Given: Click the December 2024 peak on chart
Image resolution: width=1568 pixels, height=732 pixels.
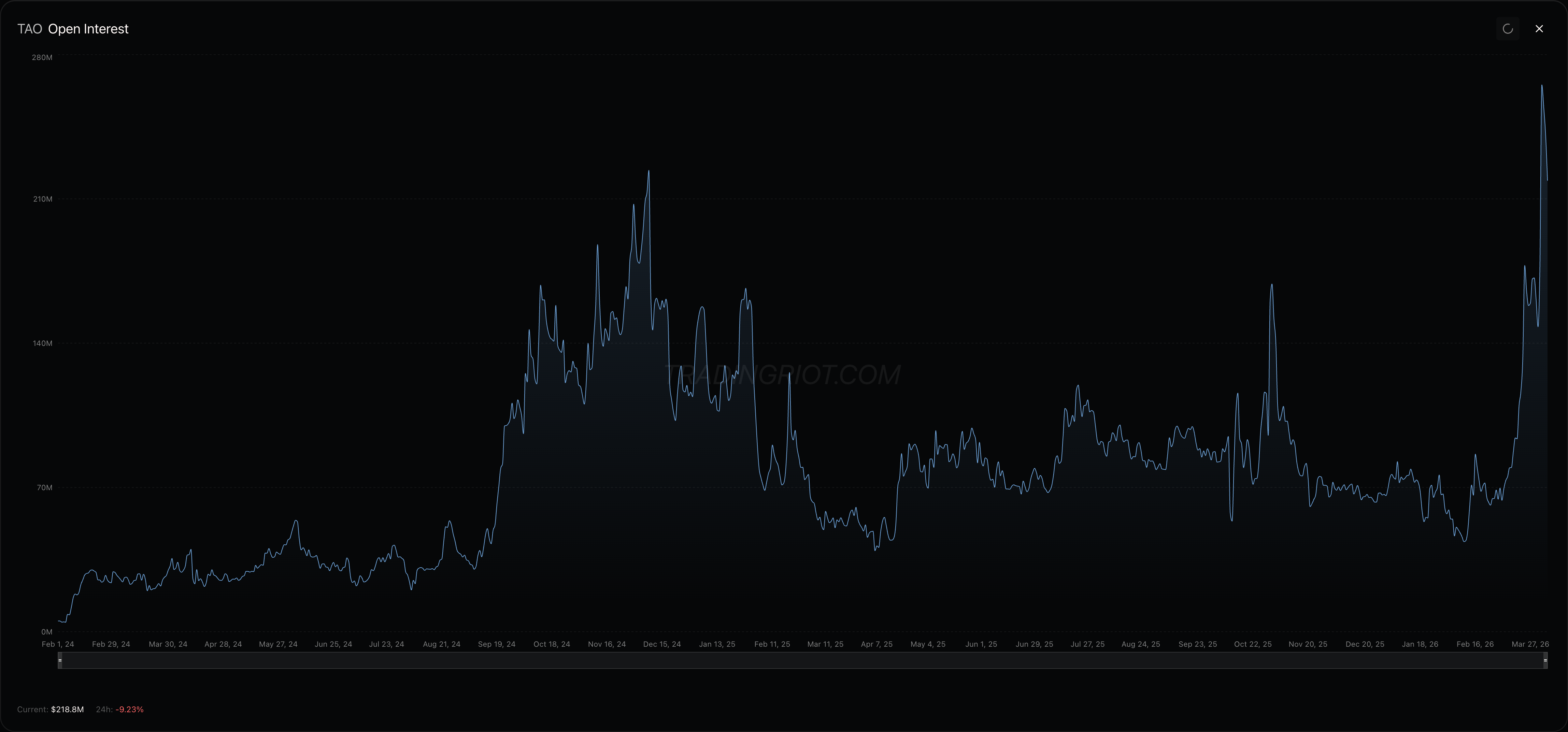Looking at the screenshot, I should pos(648,172).
